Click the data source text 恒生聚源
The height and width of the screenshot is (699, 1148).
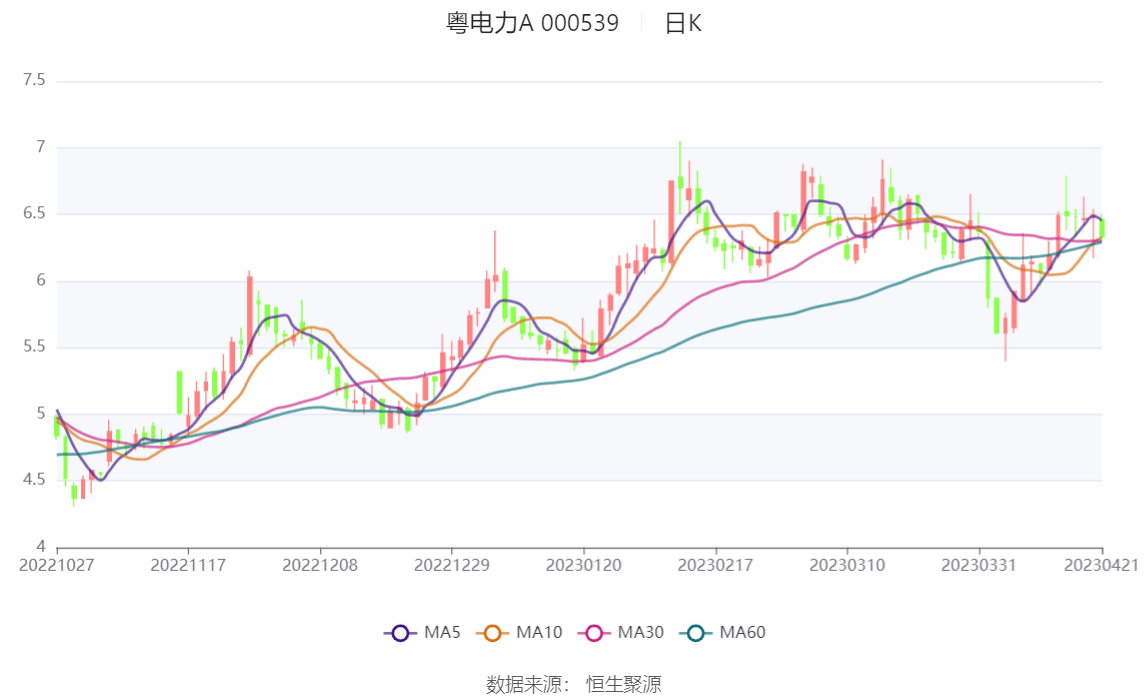[x=624, y=684]
